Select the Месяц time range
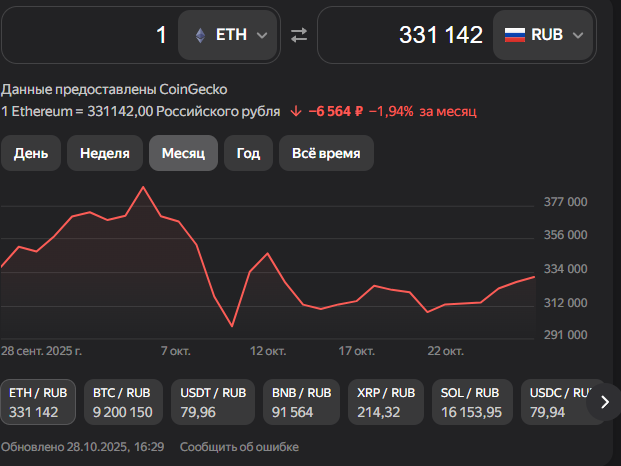 (183, 153)
